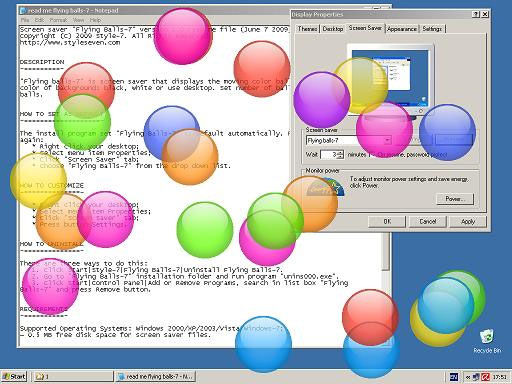Screen dimensions: 512x384
Task: Open the Format menu in Notepad
Action: click(x=58, y=20)
